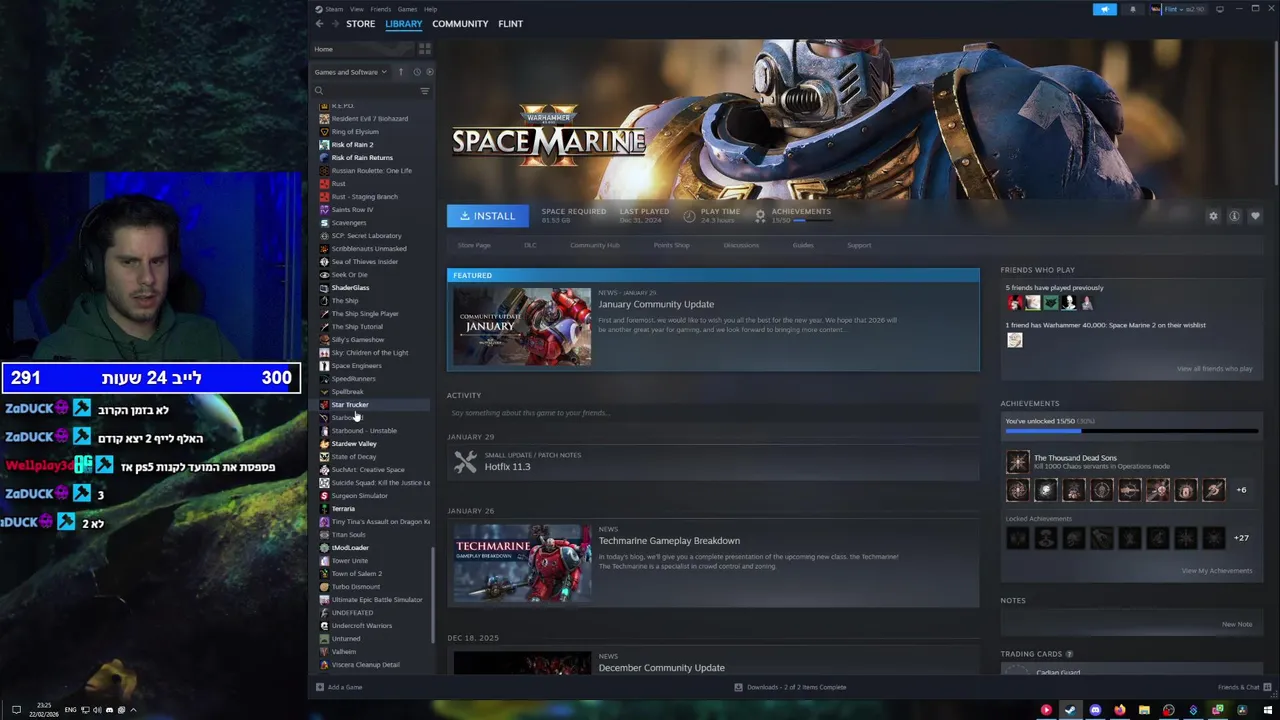Viewport: 1280px width, 720px height.
Task: Open Discord in Windows taskbar
Action: click(1095, 710)
